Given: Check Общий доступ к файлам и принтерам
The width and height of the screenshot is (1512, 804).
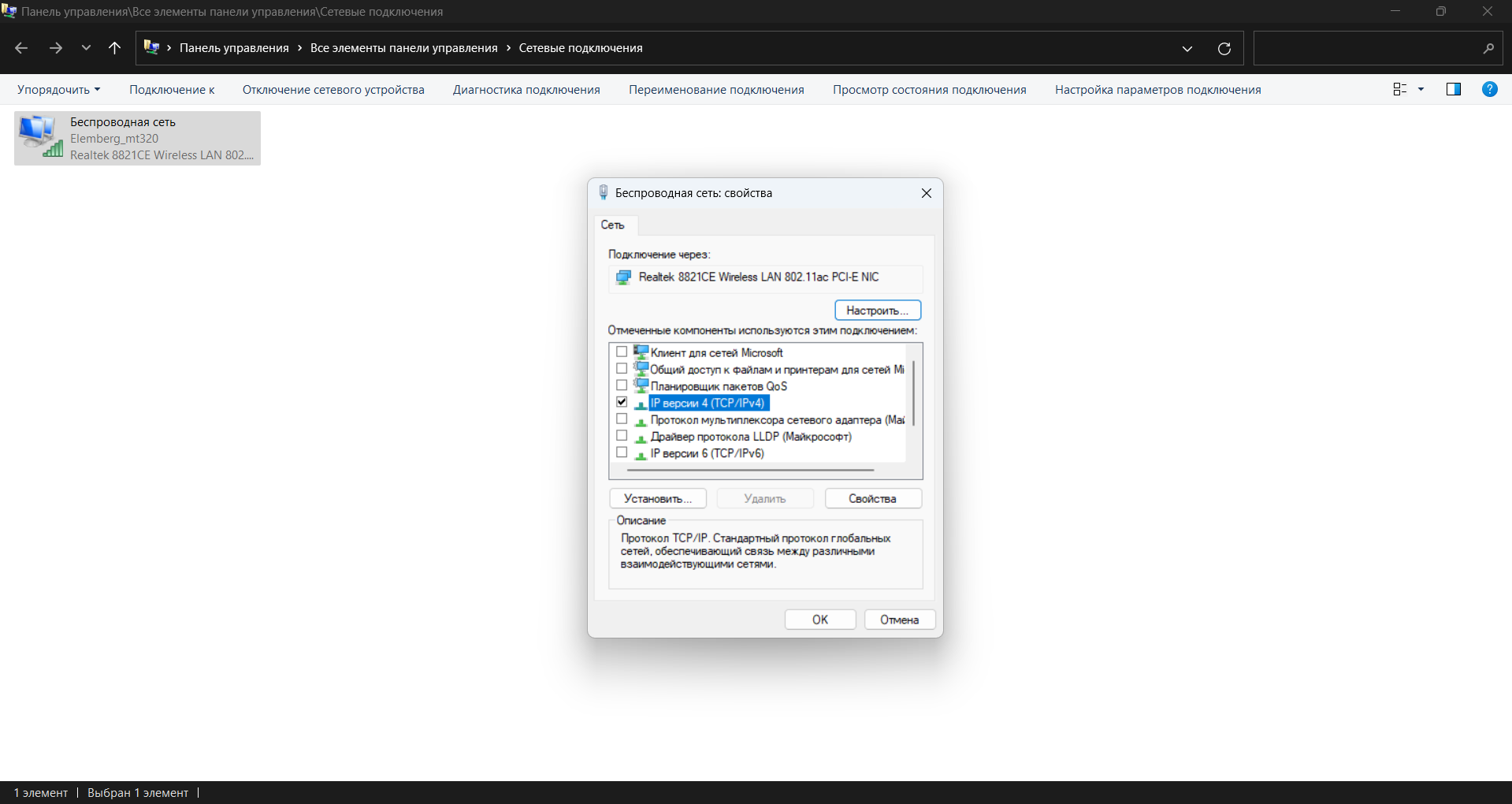Looking at the screenshot, I should click(x=622, y=369).
